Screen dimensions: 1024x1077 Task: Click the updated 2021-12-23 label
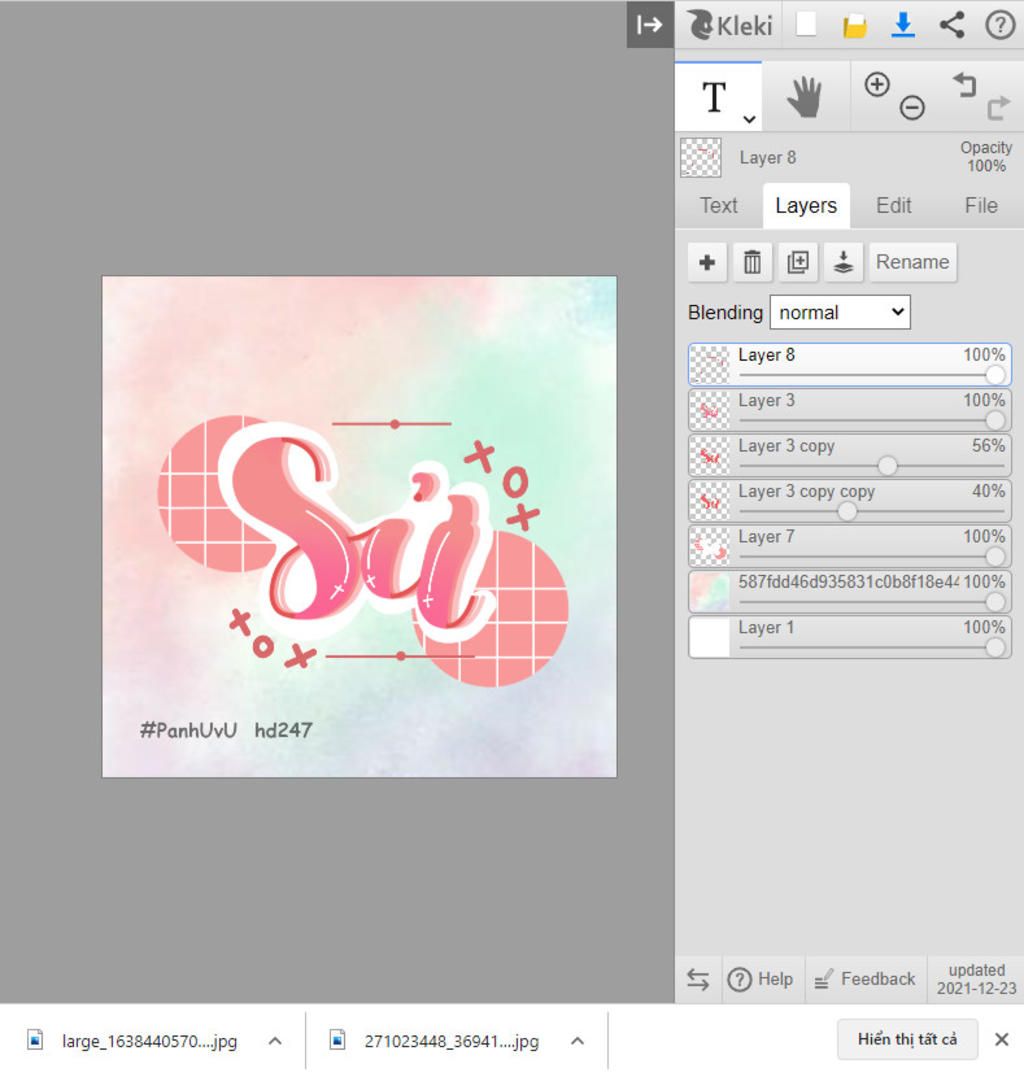[x=976, y=979]
